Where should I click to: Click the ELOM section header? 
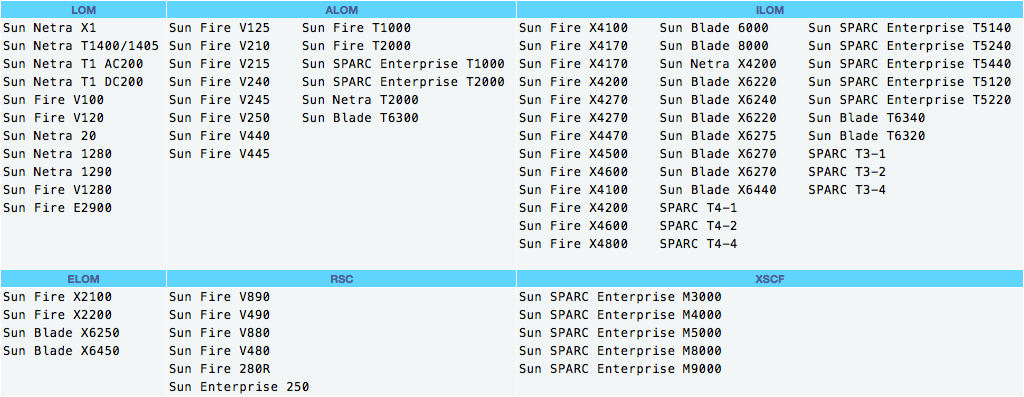83,279
